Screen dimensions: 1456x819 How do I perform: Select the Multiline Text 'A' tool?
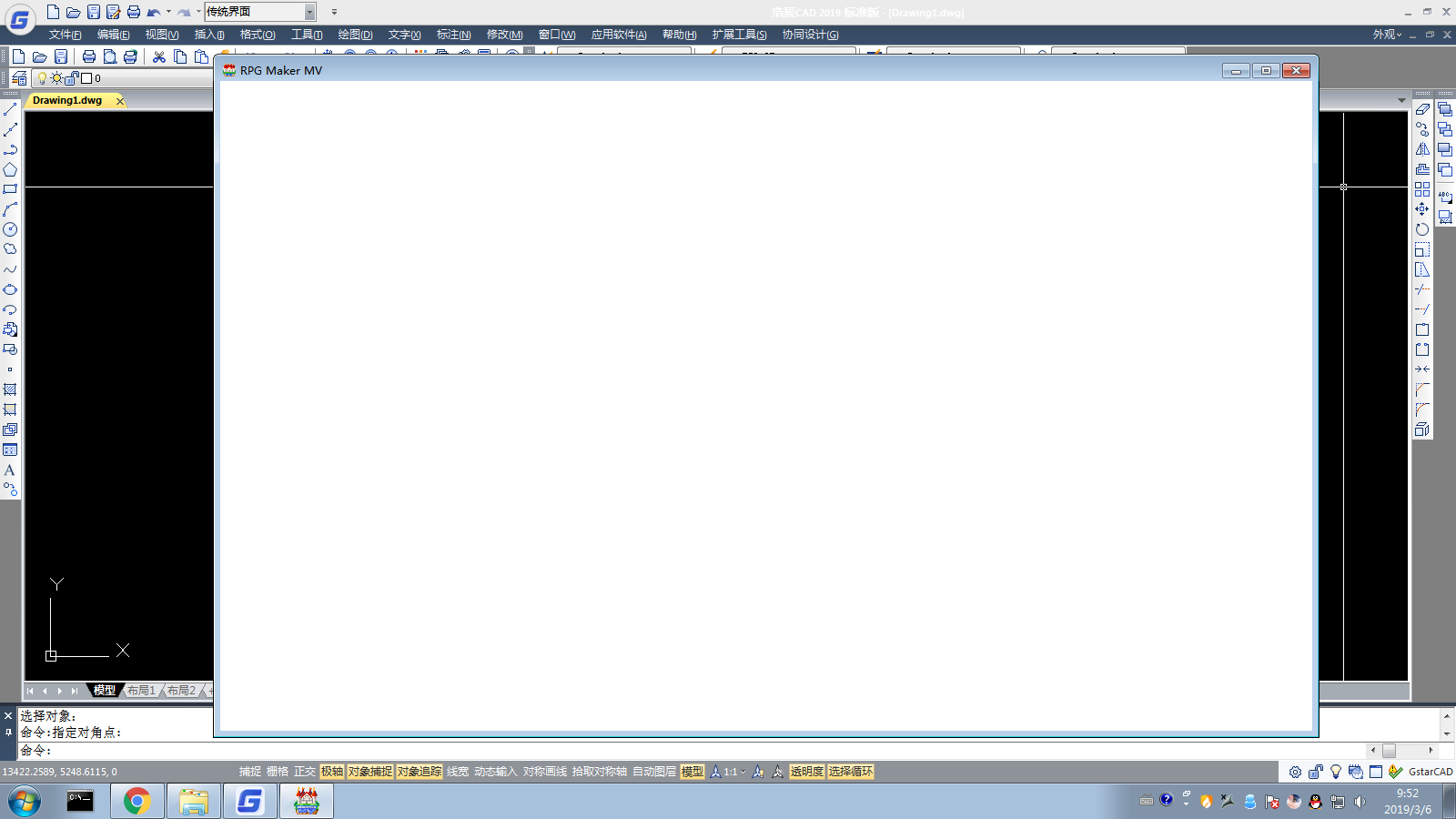click(10, 470)
